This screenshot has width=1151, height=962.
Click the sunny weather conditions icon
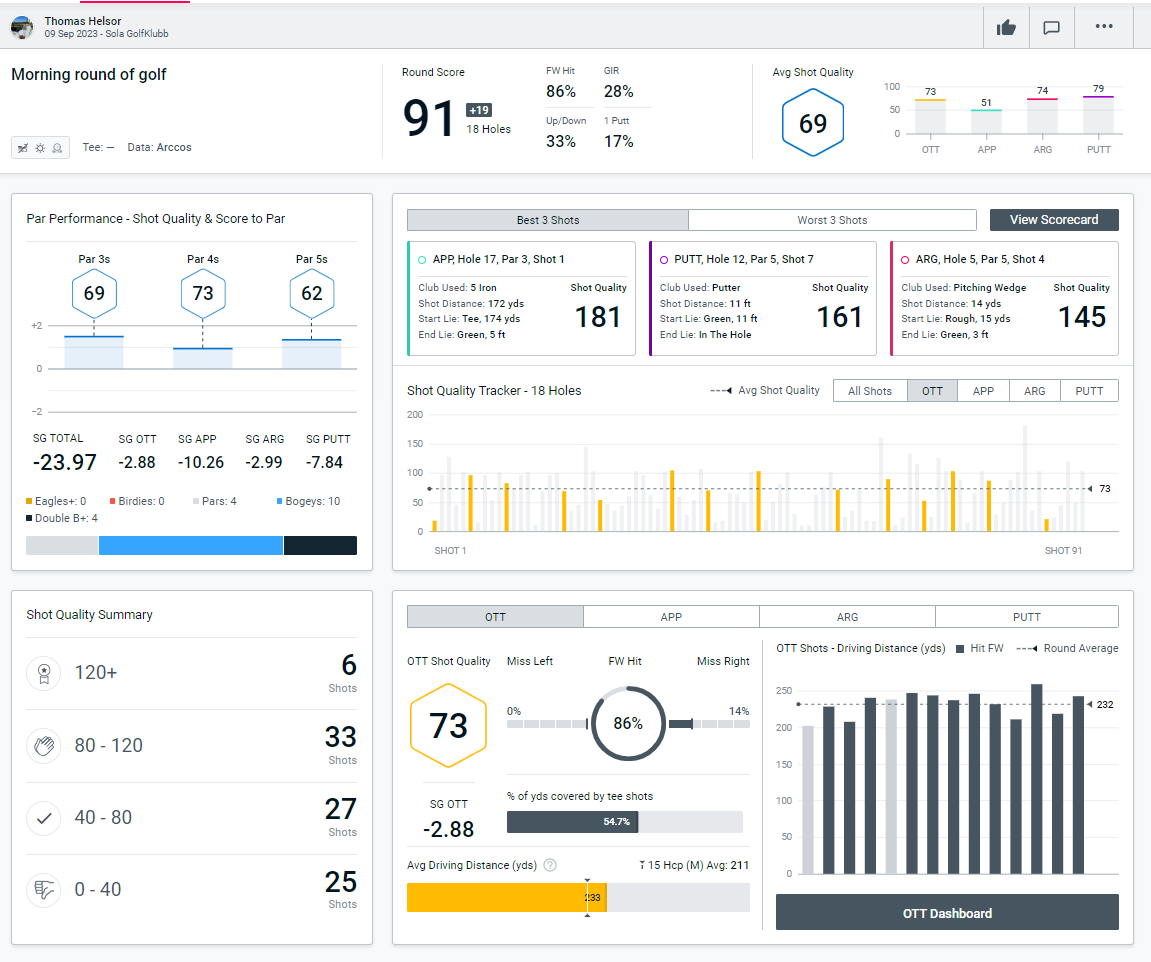40,148
